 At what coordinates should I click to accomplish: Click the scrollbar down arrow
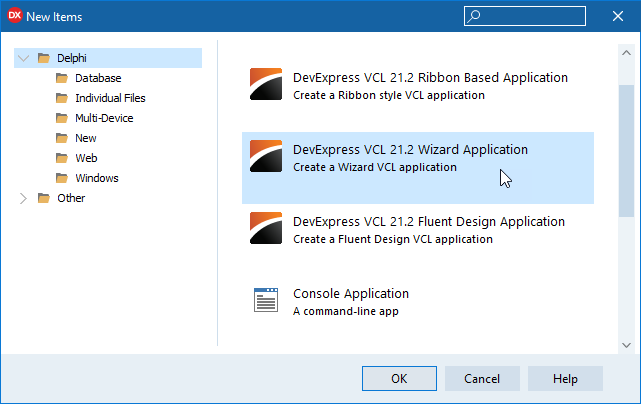coord(626,345)
